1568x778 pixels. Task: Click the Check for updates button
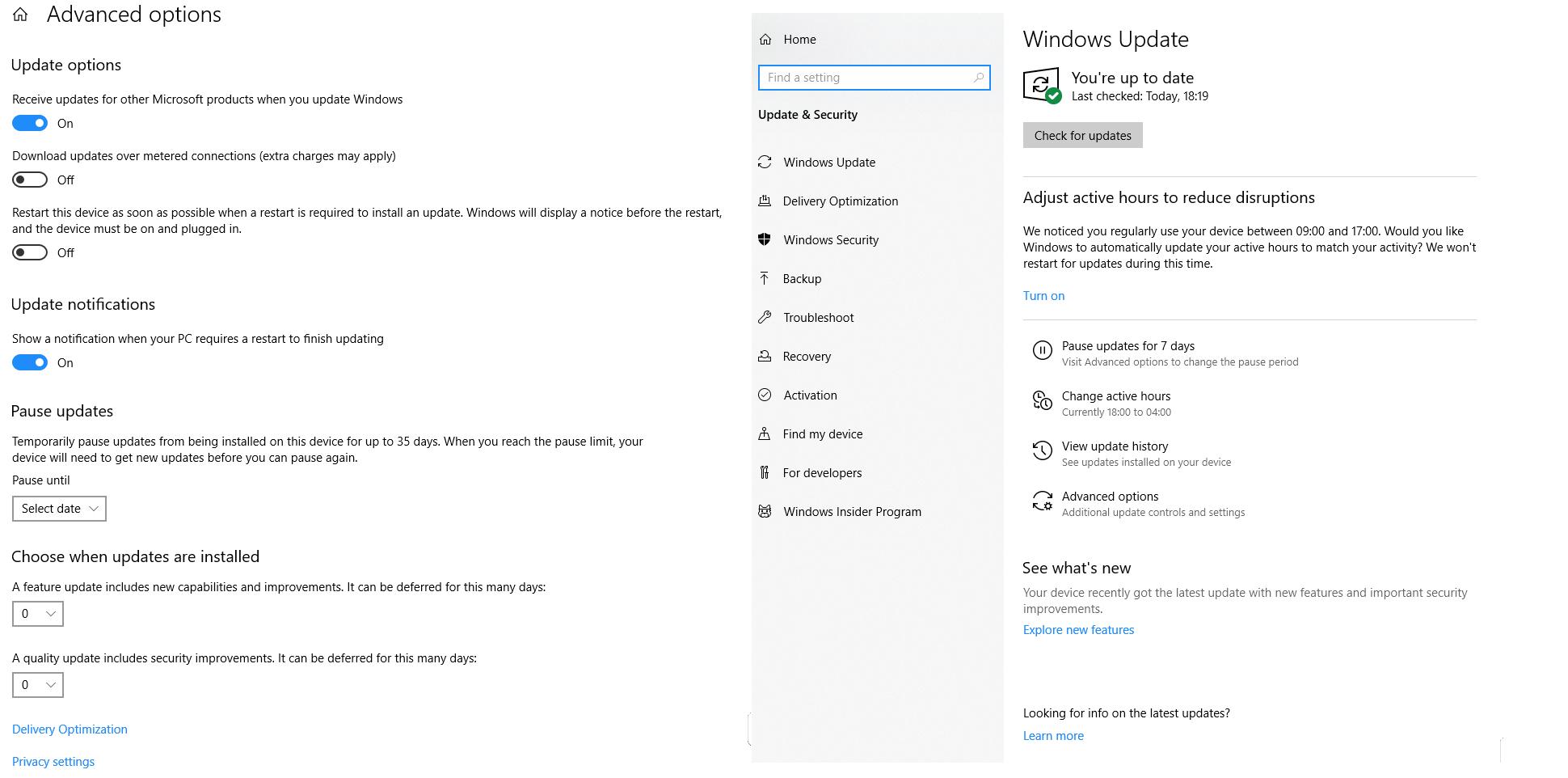[1082, 135]
